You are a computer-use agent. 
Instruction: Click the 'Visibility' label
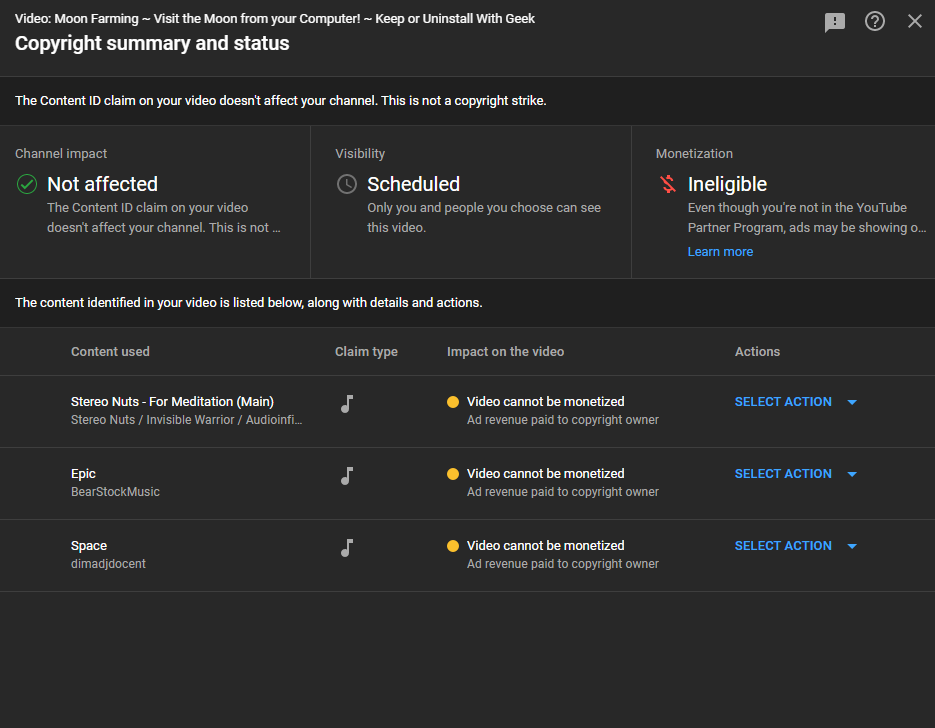point(360,154)
